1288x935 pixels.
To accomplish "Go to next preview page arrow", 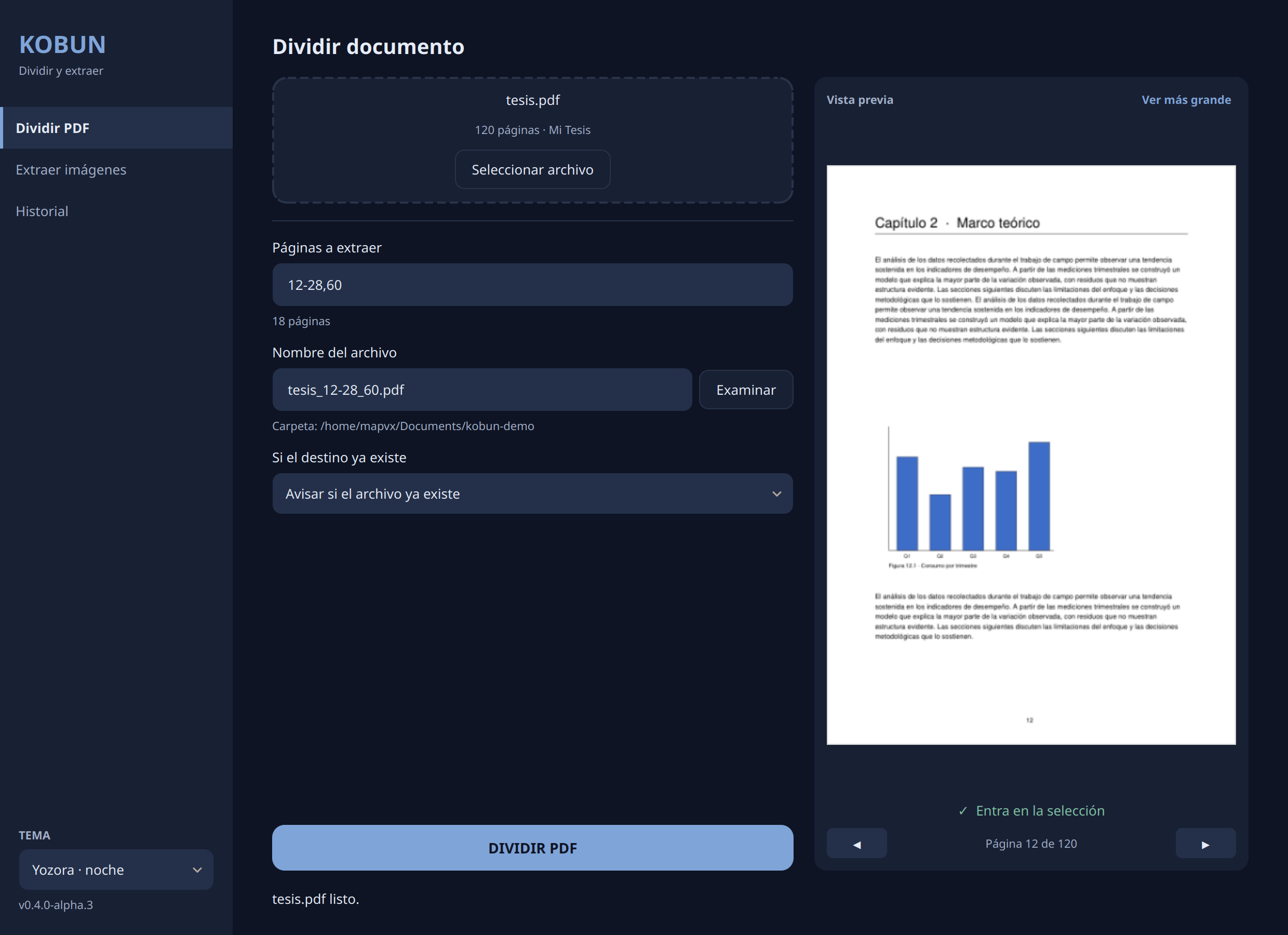I will [x=1205, y=844].
